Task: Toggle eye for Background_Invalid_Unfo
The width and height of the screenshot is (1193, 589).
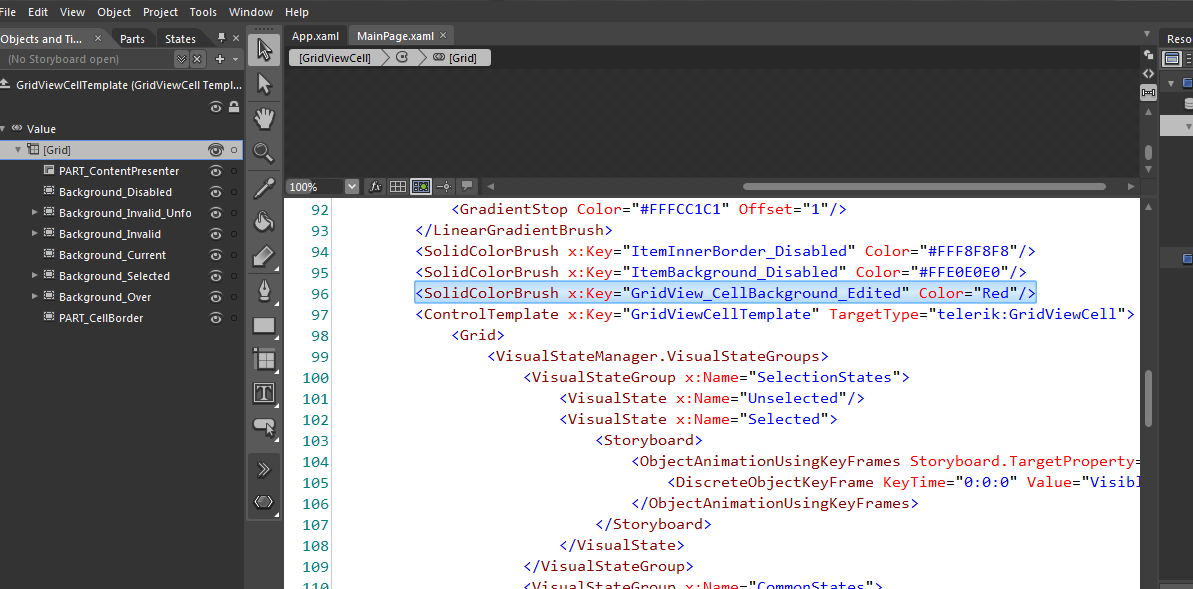Action: [215, 213]
